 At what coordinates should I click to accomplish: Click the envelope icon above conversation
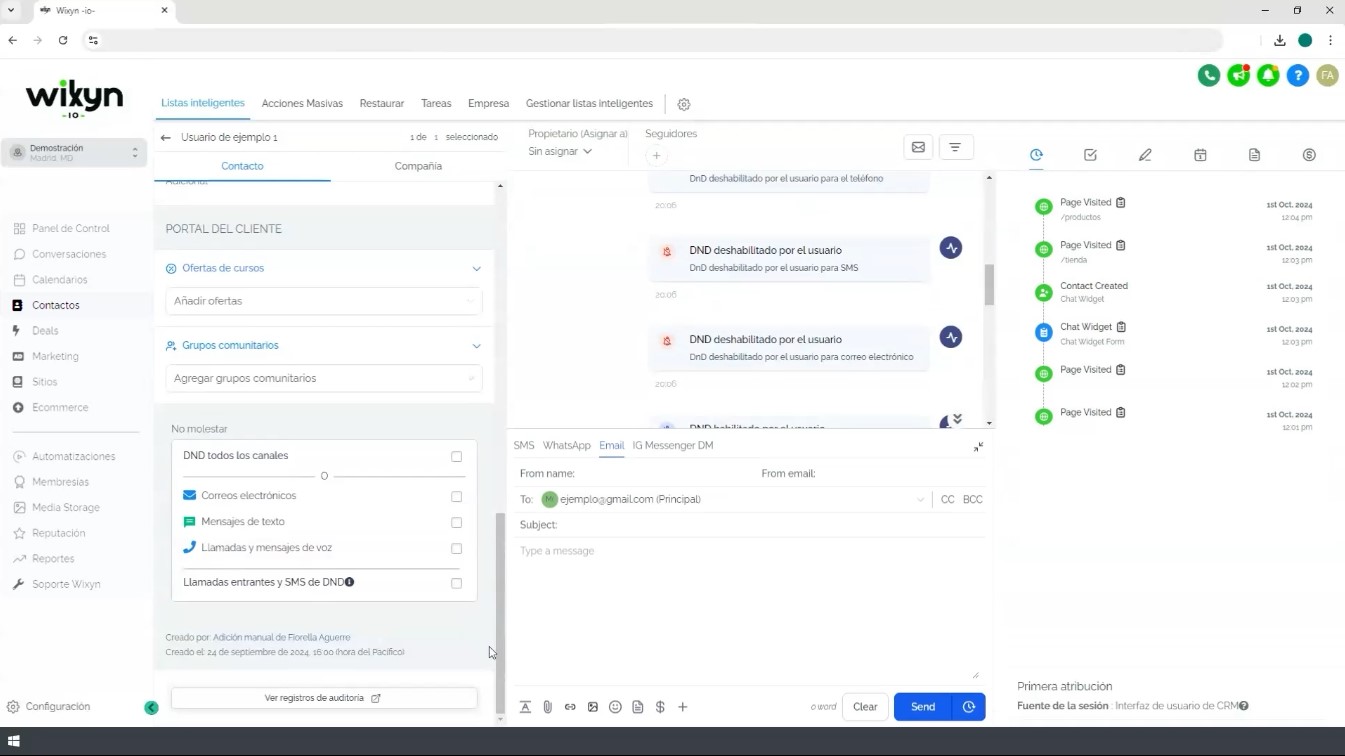coord(918,147)
